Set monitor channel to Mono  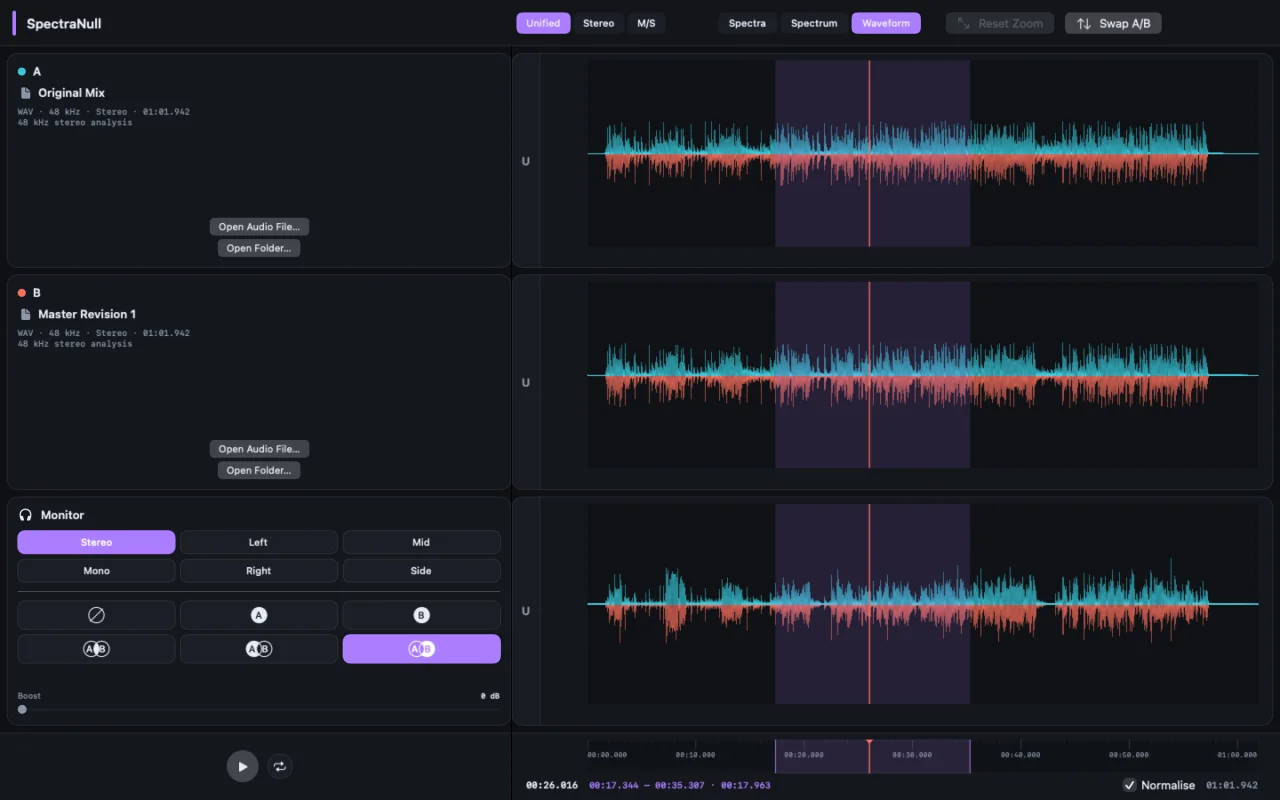[x=96, y=571]
